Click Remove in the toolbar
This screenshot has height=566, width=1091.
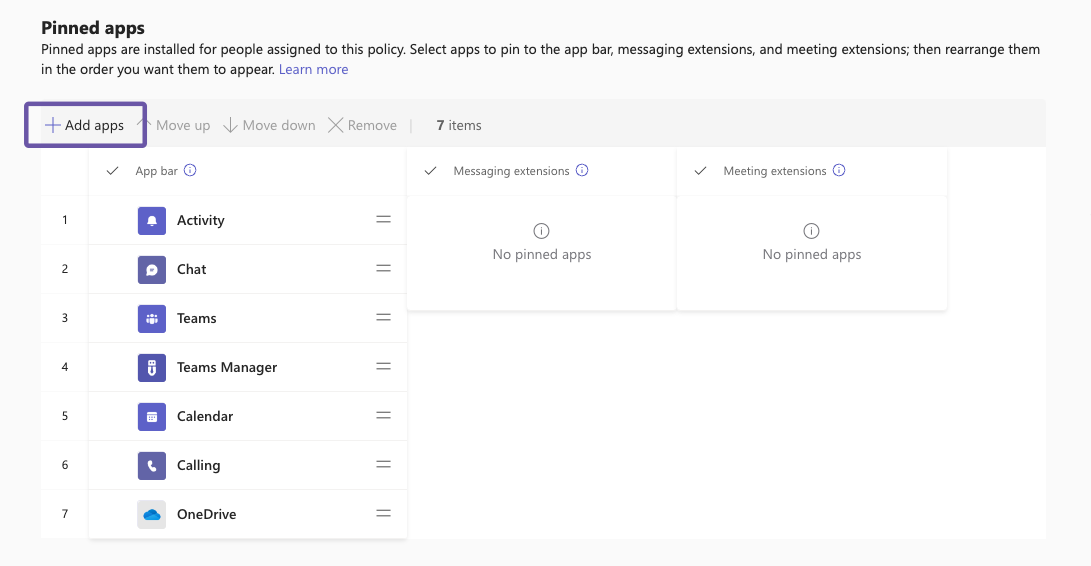tap(363, 125)
